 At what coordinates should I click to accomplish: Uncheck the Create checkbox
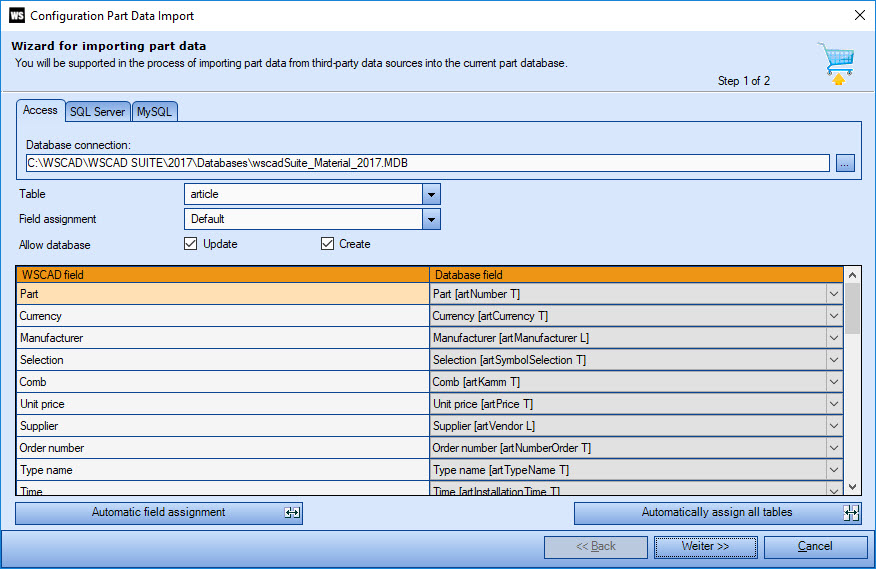coord(327,244)
